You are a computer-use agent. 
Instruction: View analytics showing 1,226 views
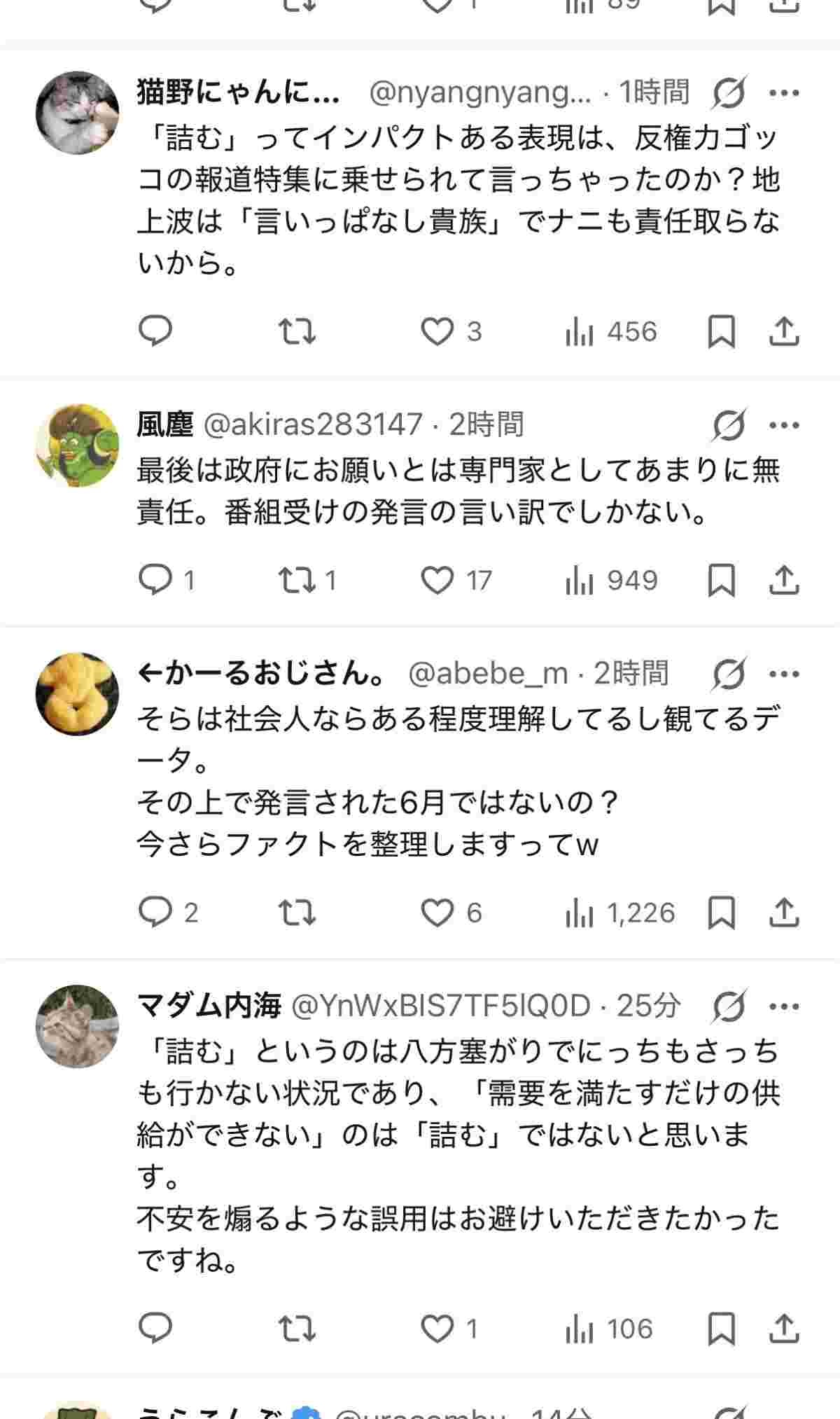point(619,913)
